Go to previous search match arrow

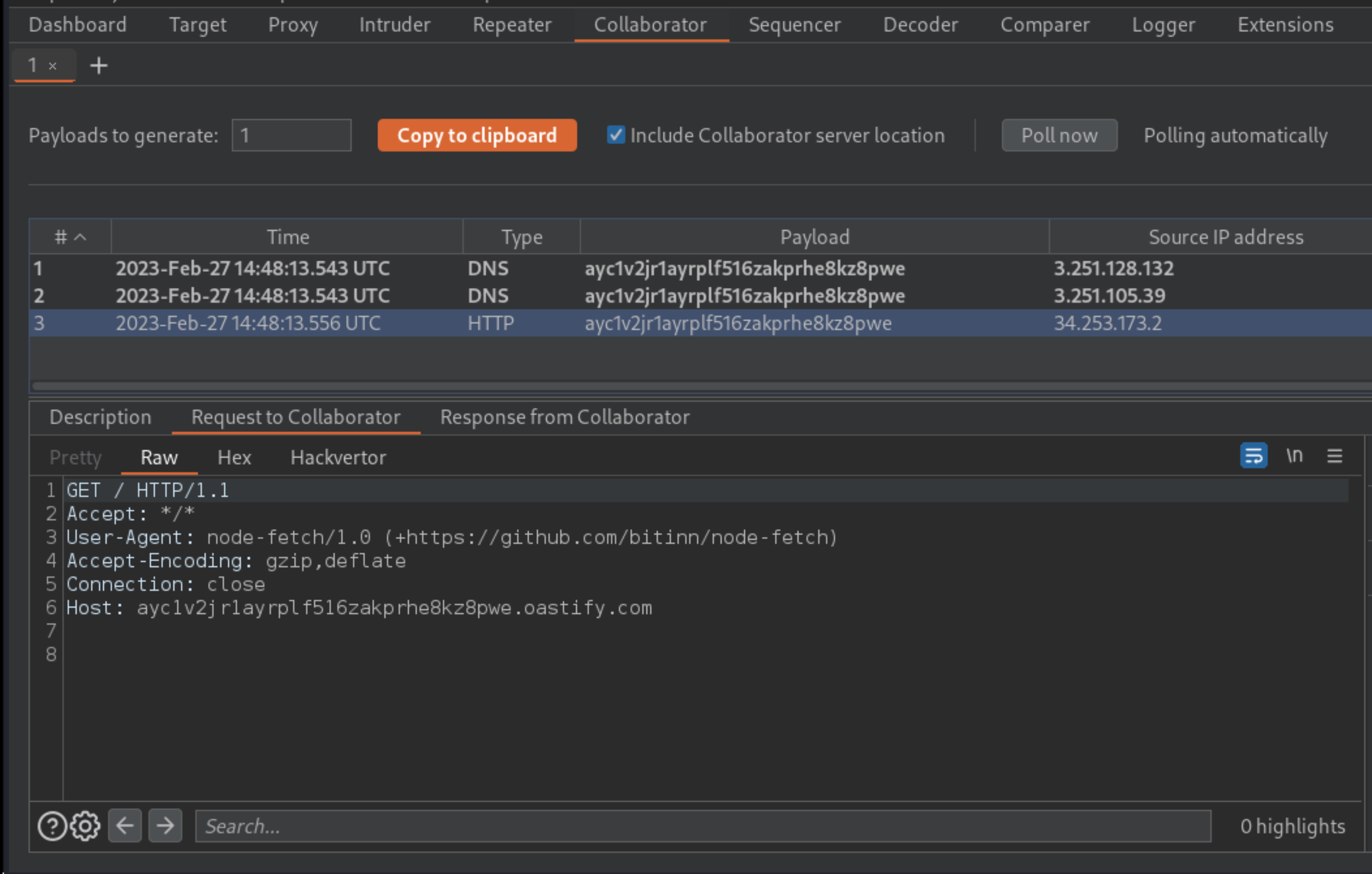[x=125, y=825]
